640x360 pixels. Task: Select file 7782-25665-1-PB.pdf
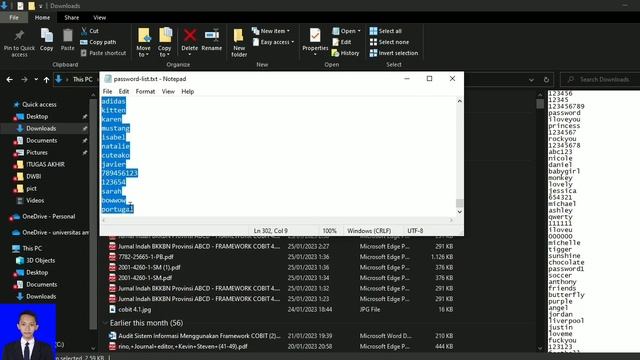point(146,257)
